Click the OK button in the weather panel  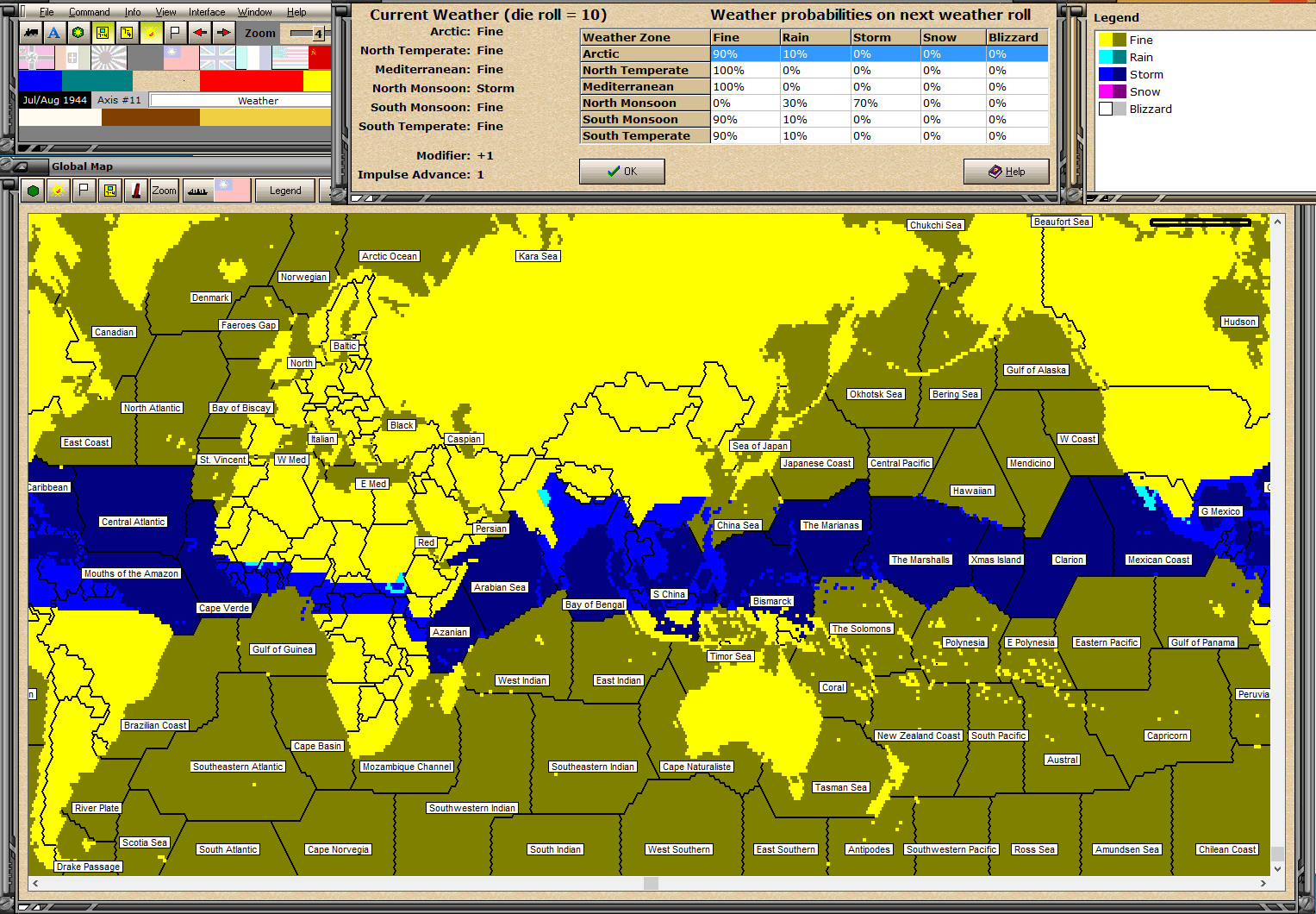(x=622, y=172)
